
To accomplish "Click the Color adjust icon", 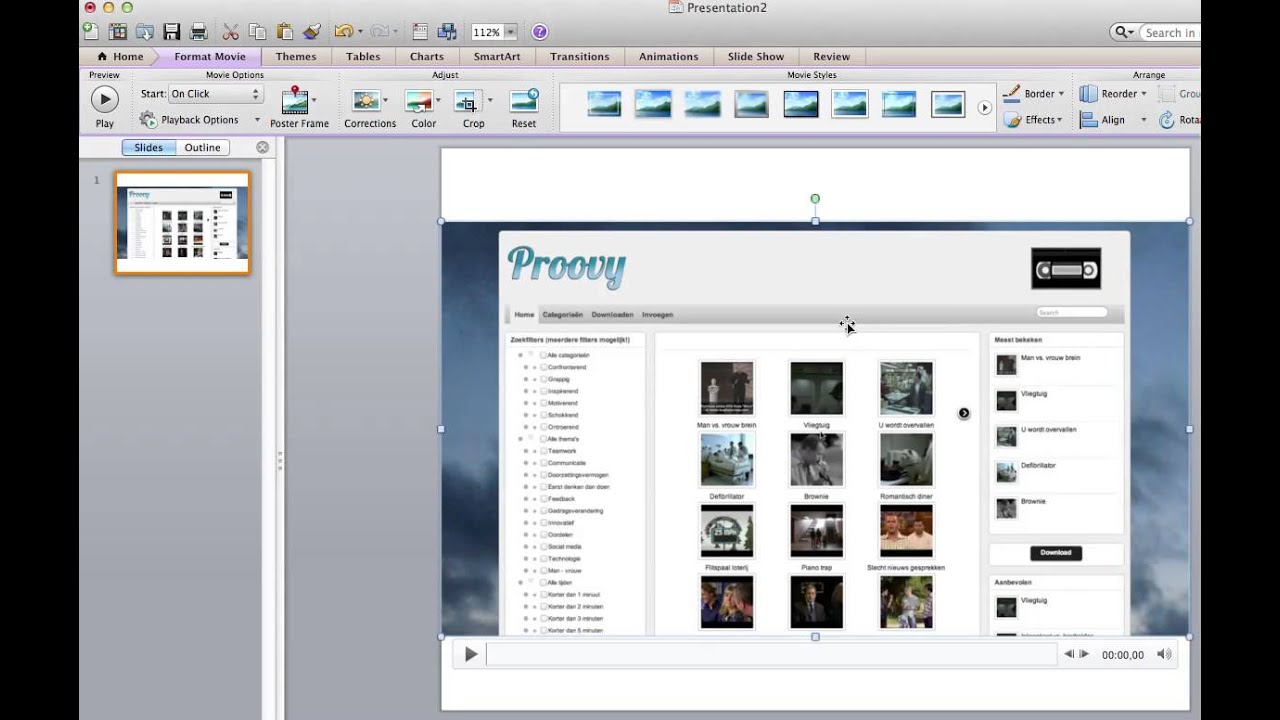I will [x=418, y=100].
